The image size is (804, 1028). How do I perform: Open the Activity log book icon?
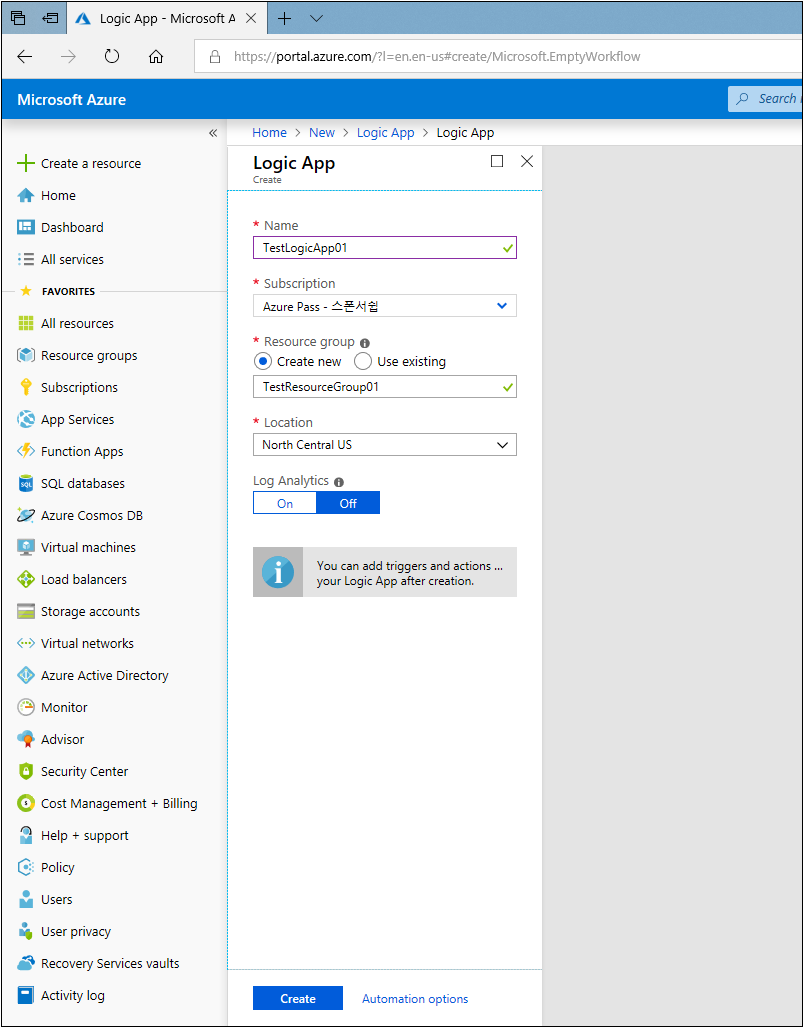pyautogui.click(x=26, y=996)
